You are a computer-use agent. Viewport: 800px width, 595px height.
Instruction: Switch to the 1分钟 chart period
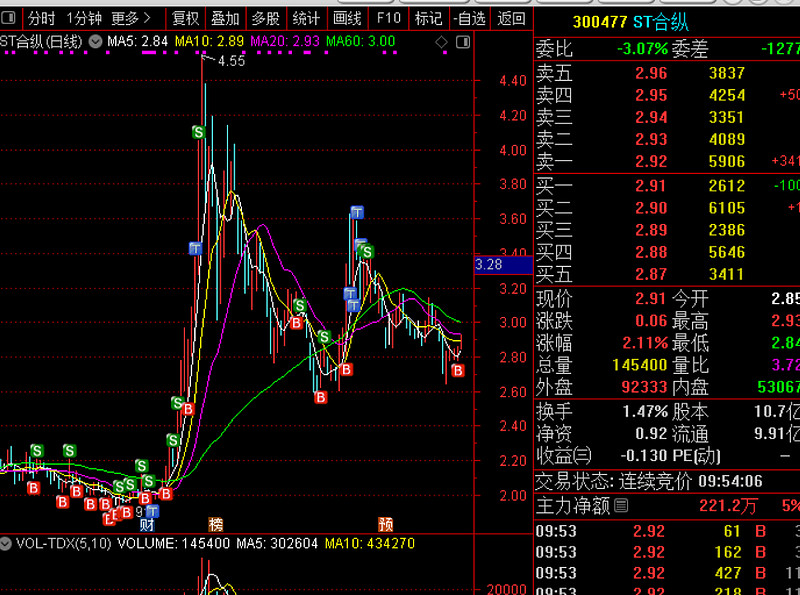pyautogui.click(x=84, y=19)
